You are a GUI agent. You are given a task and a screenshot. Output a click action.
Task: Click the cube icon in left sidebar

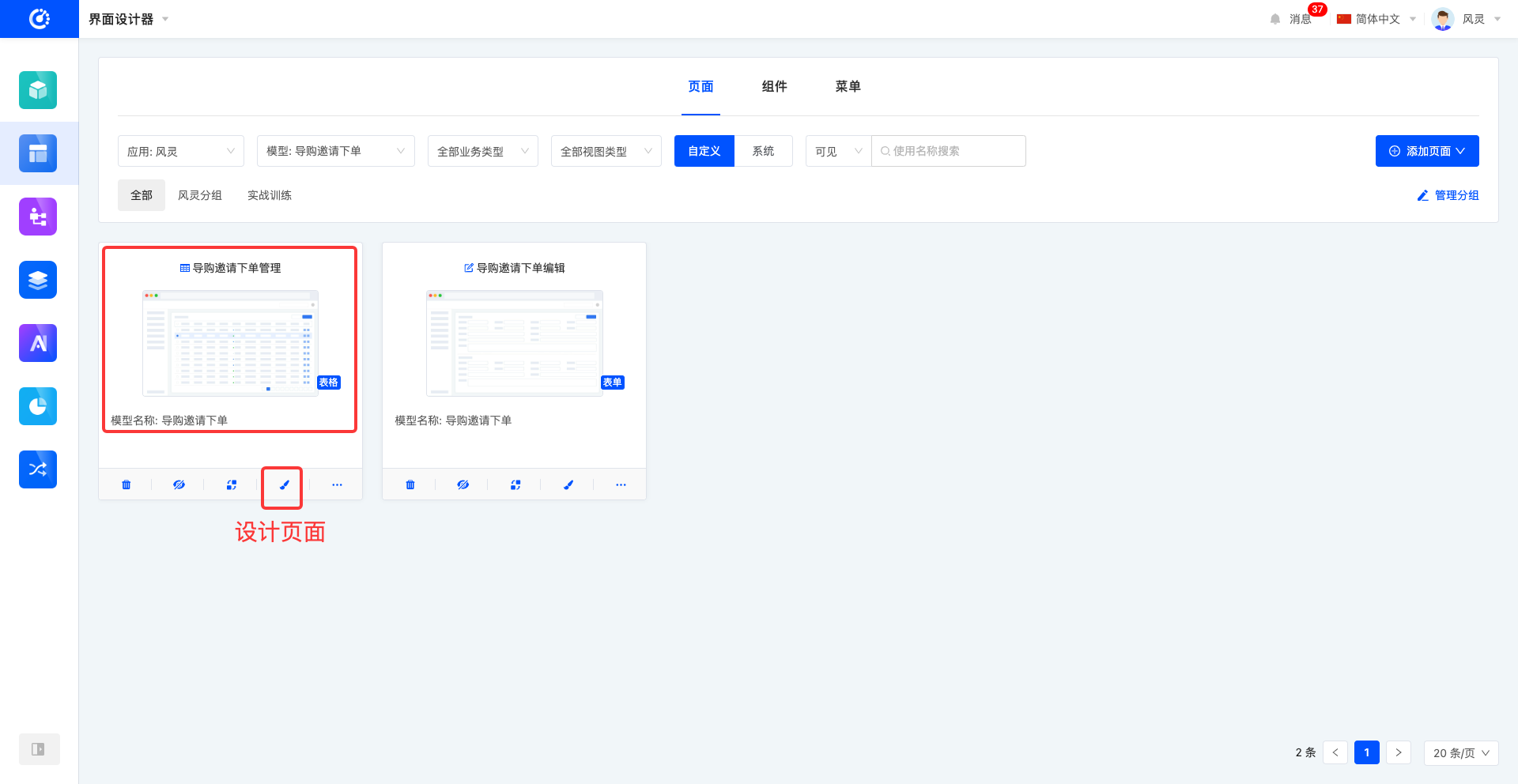click(x=38, y=90)
